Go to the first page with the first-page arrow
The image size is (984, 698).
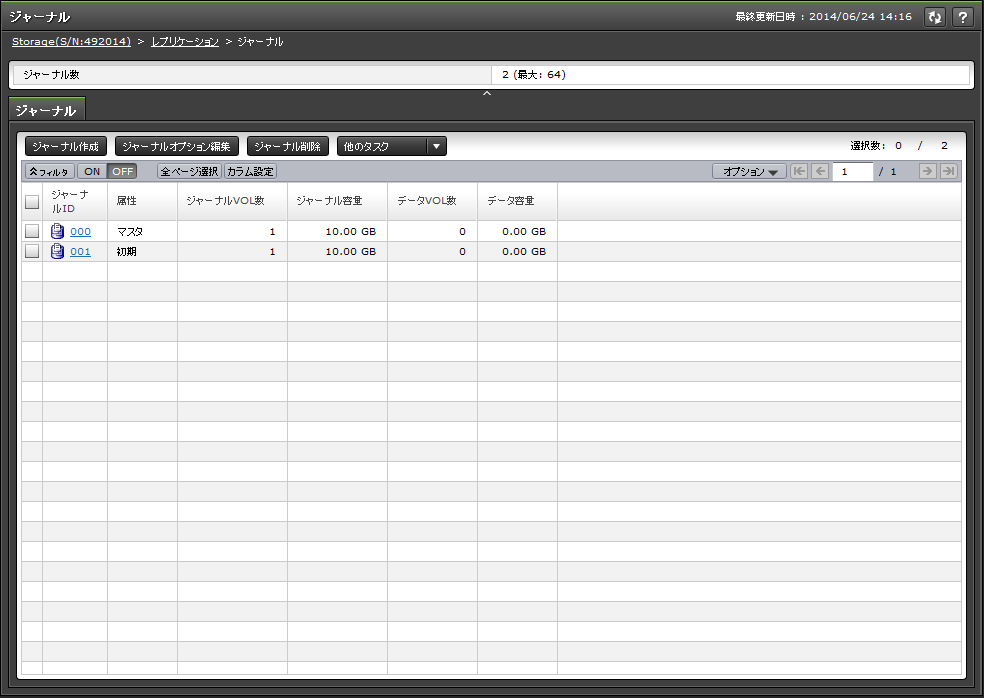(x=799, y=171)
